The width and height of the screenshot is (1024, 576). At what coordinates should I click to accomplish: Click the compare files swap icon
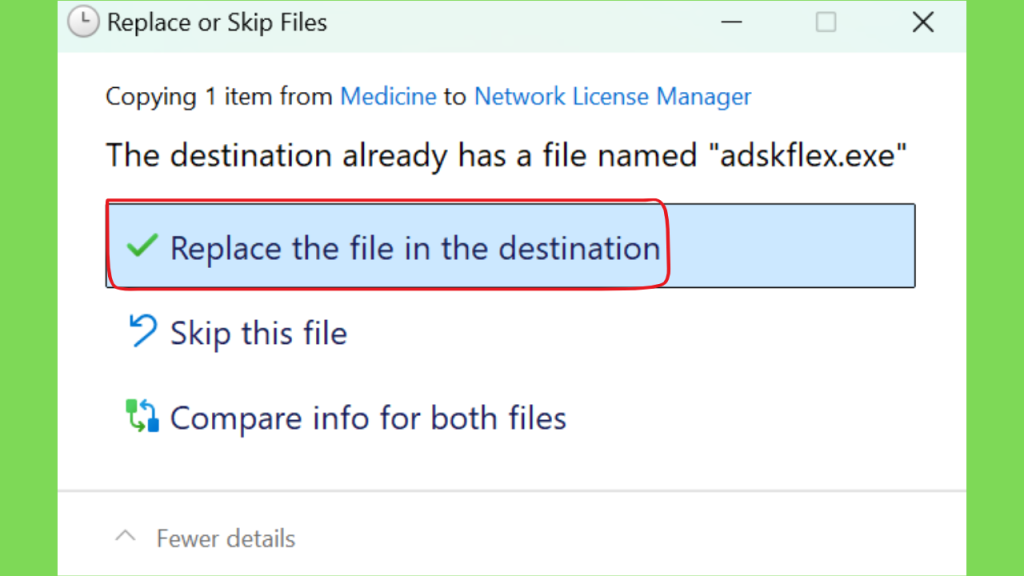point(142,416)
